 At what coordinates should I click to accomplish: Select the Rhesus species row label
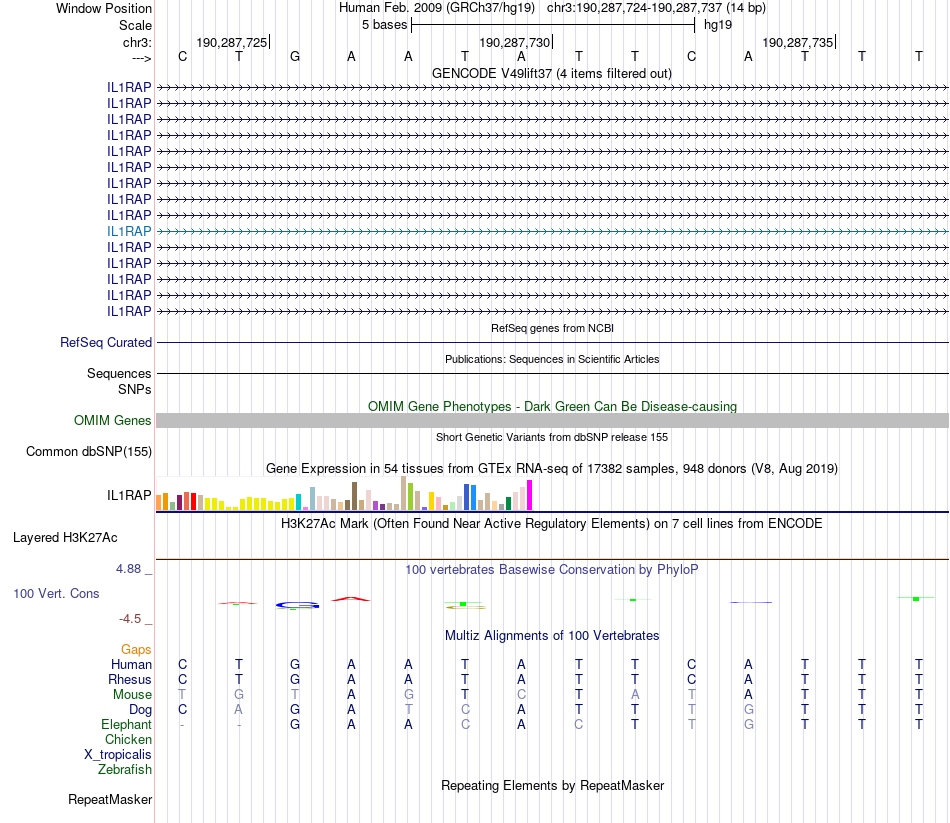(130, 679)
